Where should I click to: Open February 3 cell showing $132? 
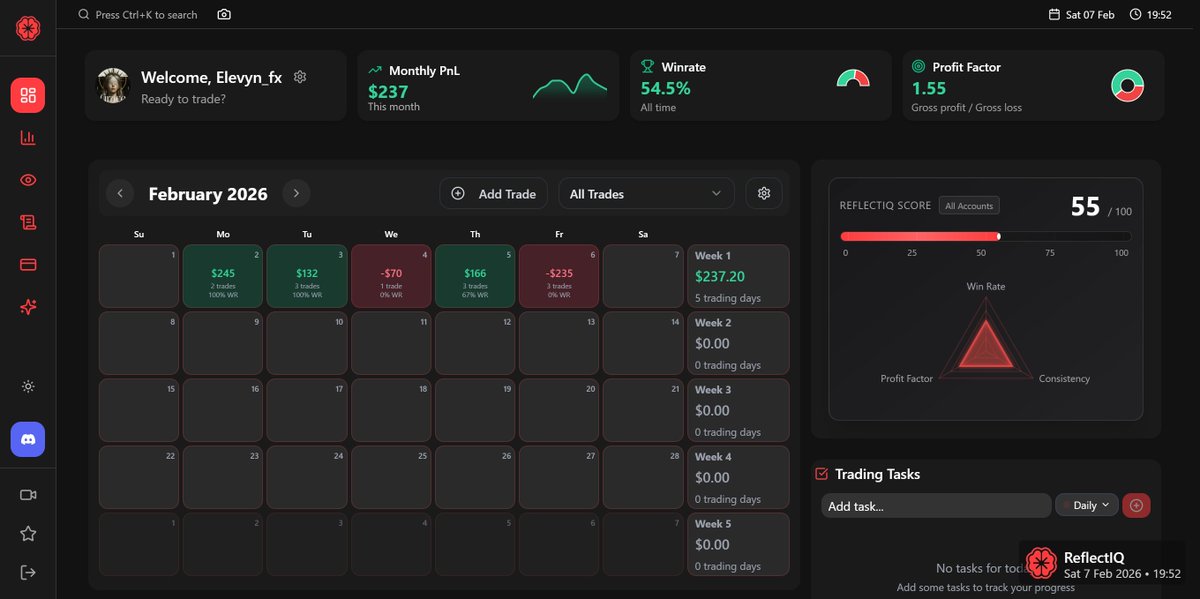click(307, 276)
